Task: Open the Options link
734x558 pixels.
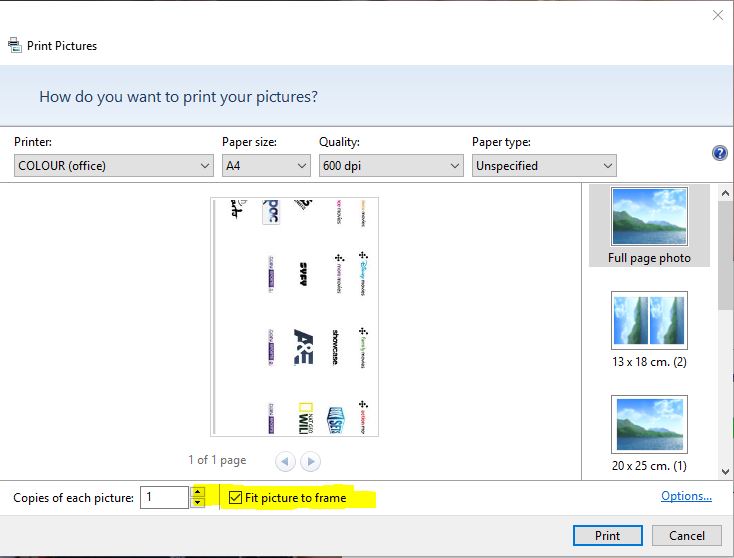Action: tap(686, 496)
